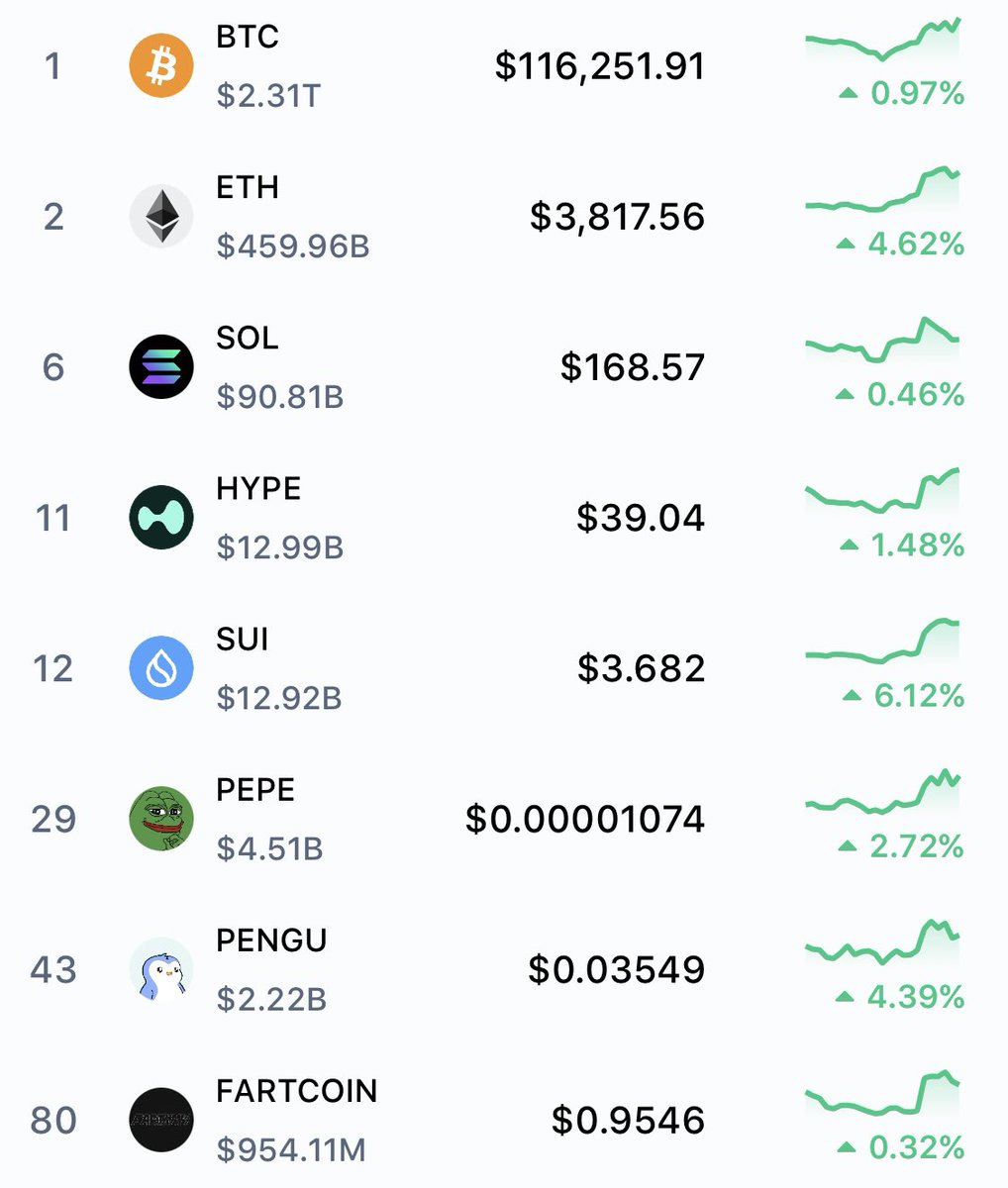The image size is (1008, 1188).
Task: Select the PENGU penguin icon
Action: (161, 969)
